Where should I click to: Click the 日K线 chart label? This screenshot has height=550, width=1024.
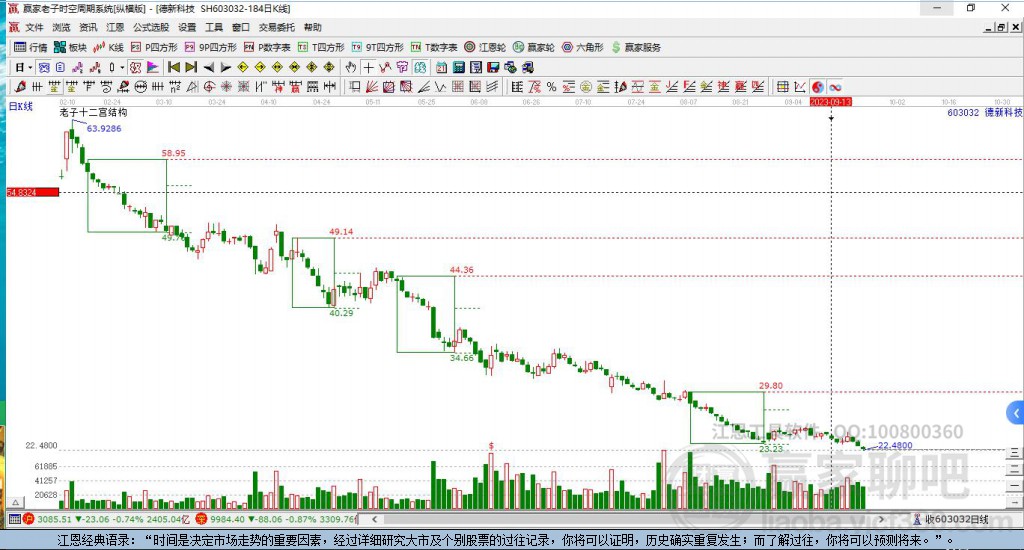pos(21,106)
